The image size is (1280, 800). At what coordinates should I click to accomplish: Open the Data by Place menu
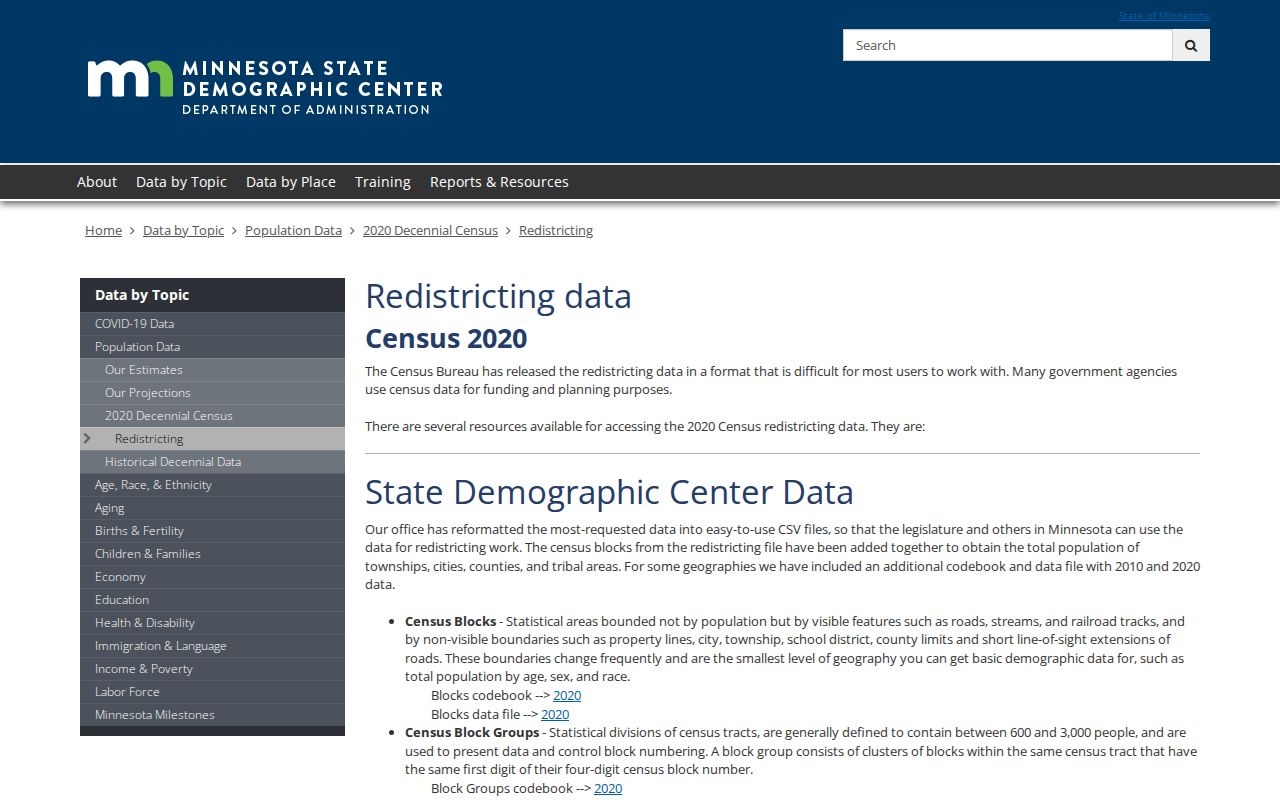(x=291, y=182)
